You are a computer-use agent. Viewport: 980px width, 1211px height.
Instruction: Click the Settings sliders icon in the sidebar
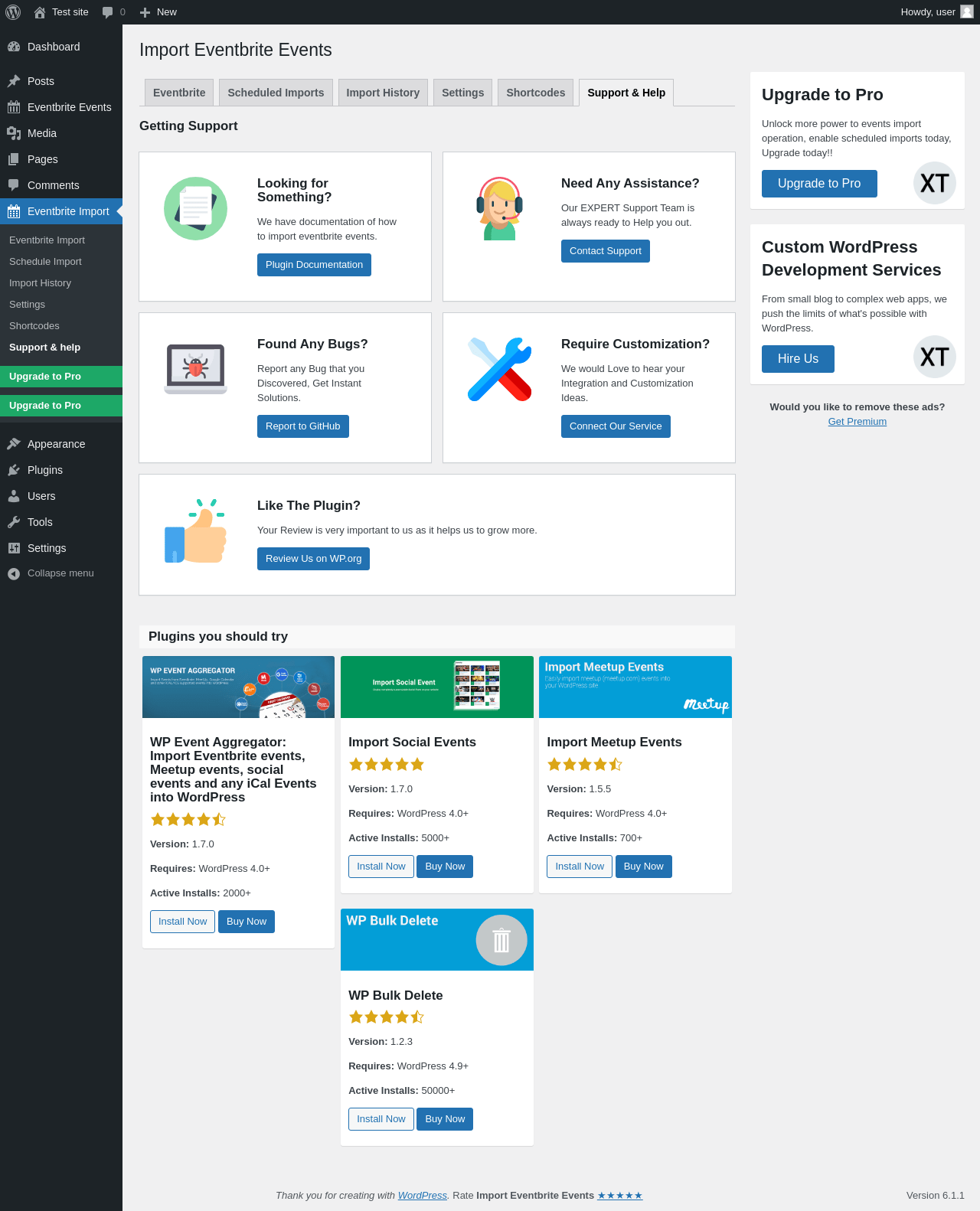pyautogui.click(x=14, y=548)
